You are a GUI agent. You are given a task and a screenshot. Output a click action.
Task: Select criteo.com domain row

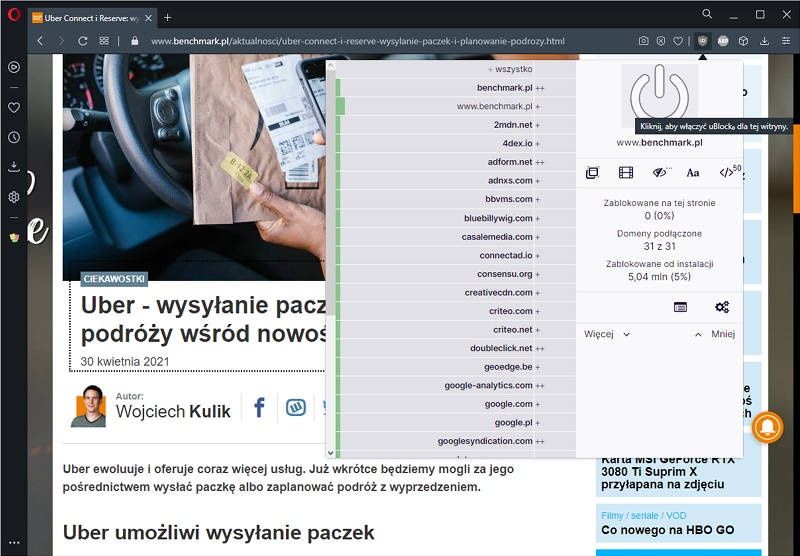point(456,311)
